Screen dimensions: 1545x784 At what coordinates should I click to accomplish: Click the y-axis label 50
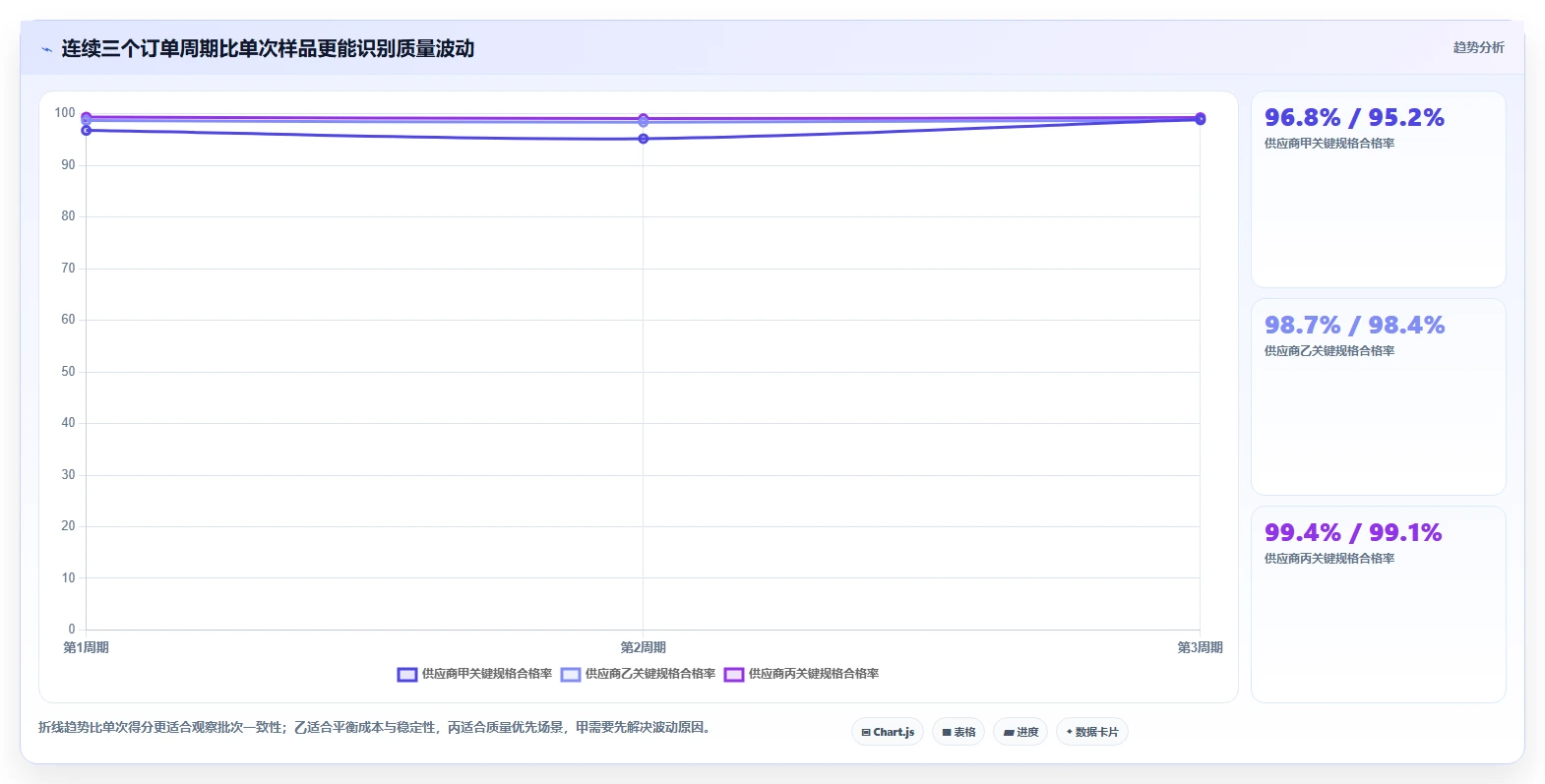point(68,371)
